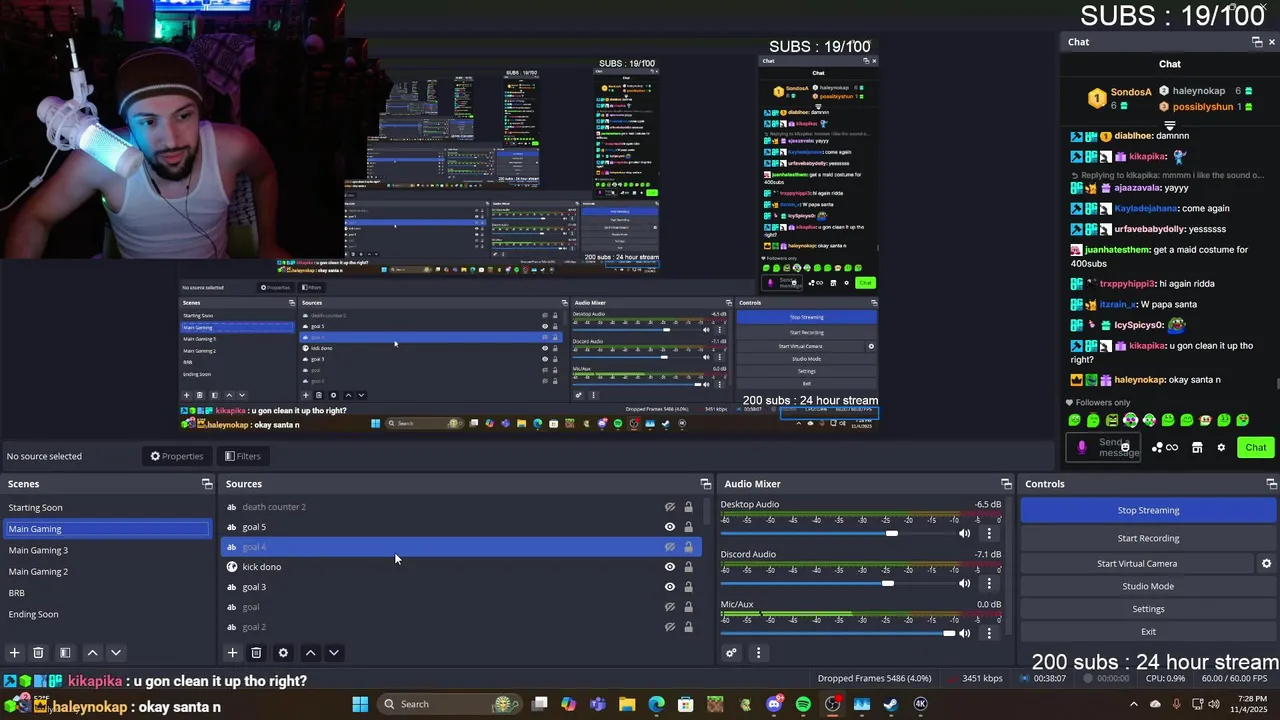Open Spotify from the taskbar

803,704
